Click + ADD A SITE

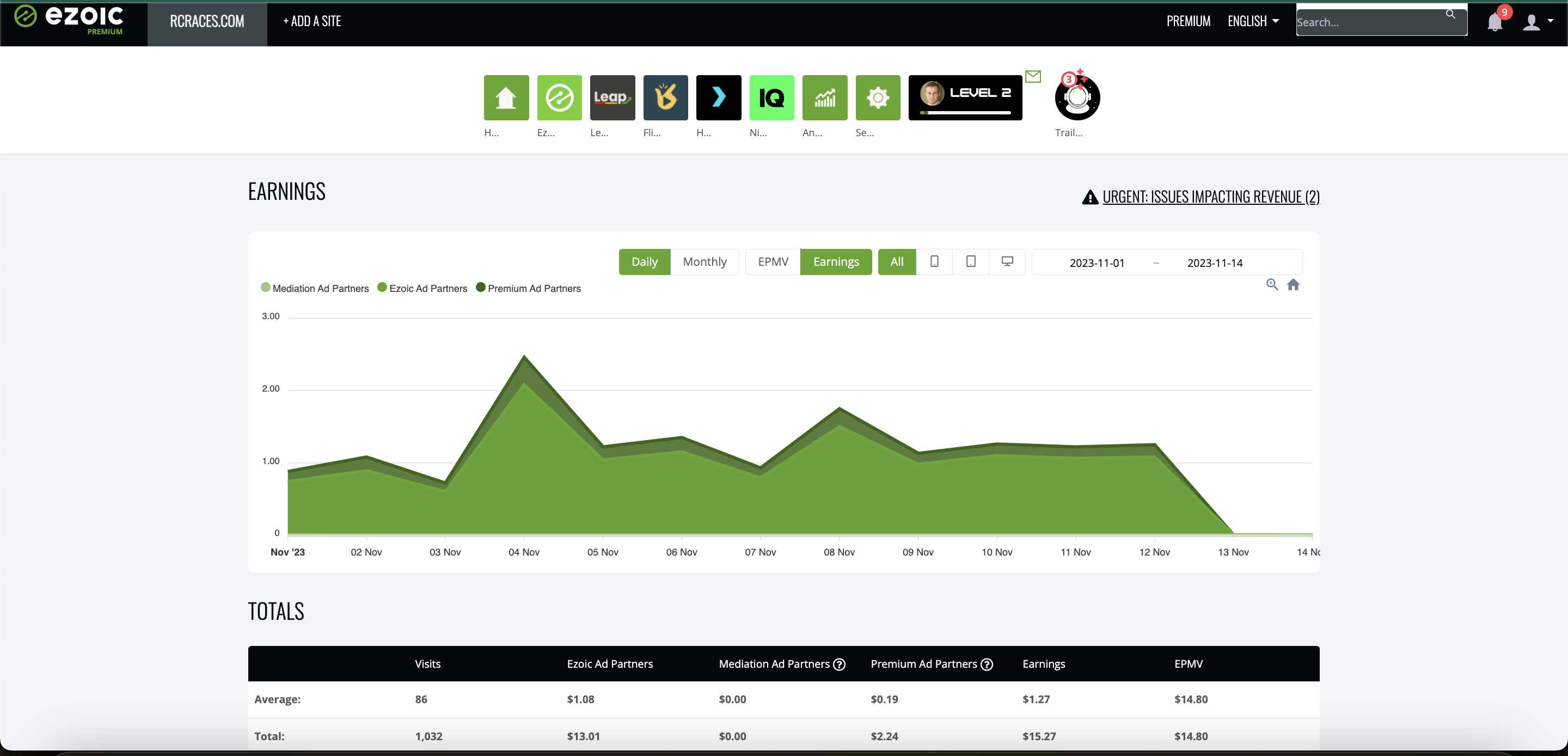(311, 21)
